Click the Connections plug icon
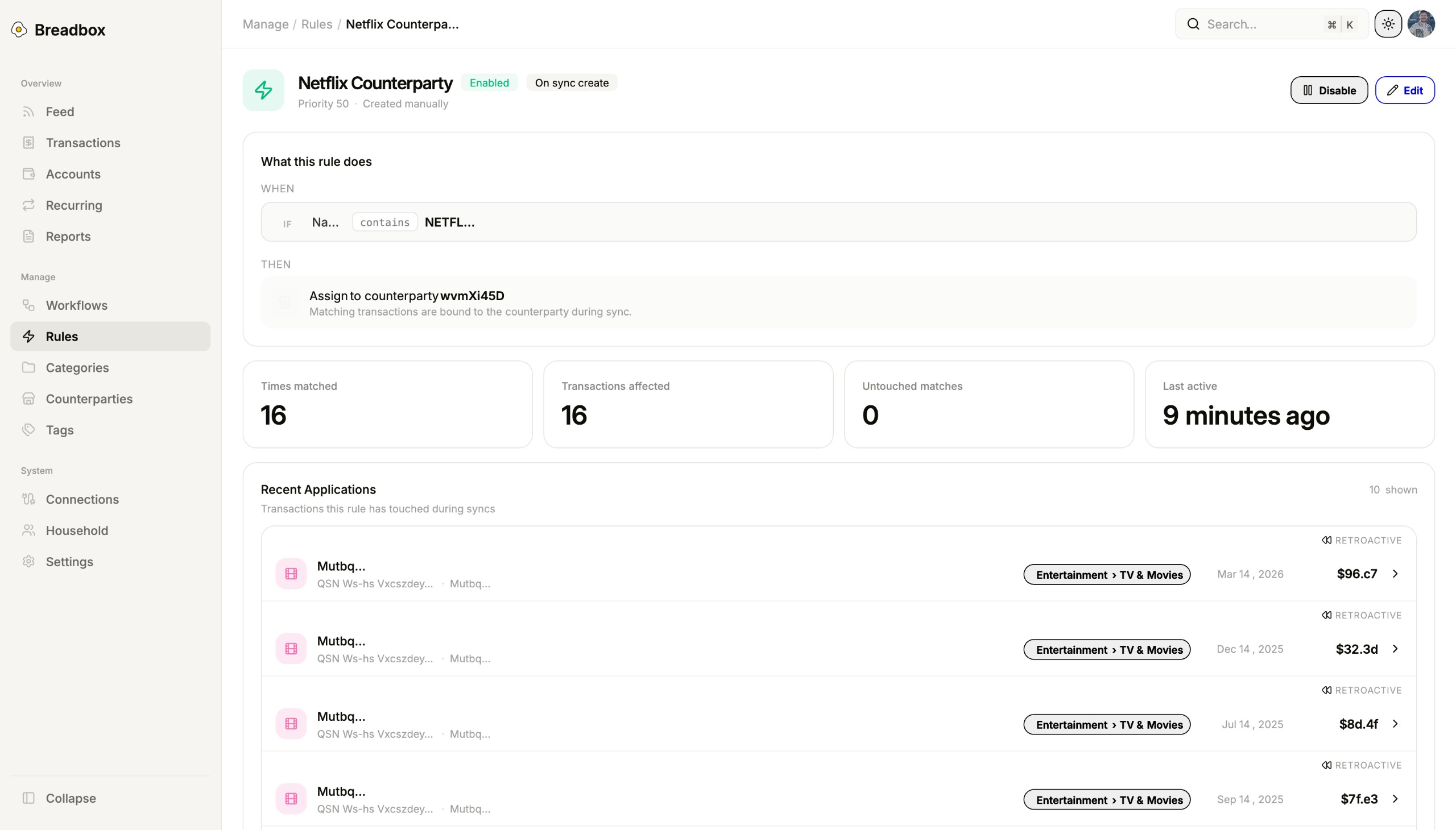 (x=28, y=499)
